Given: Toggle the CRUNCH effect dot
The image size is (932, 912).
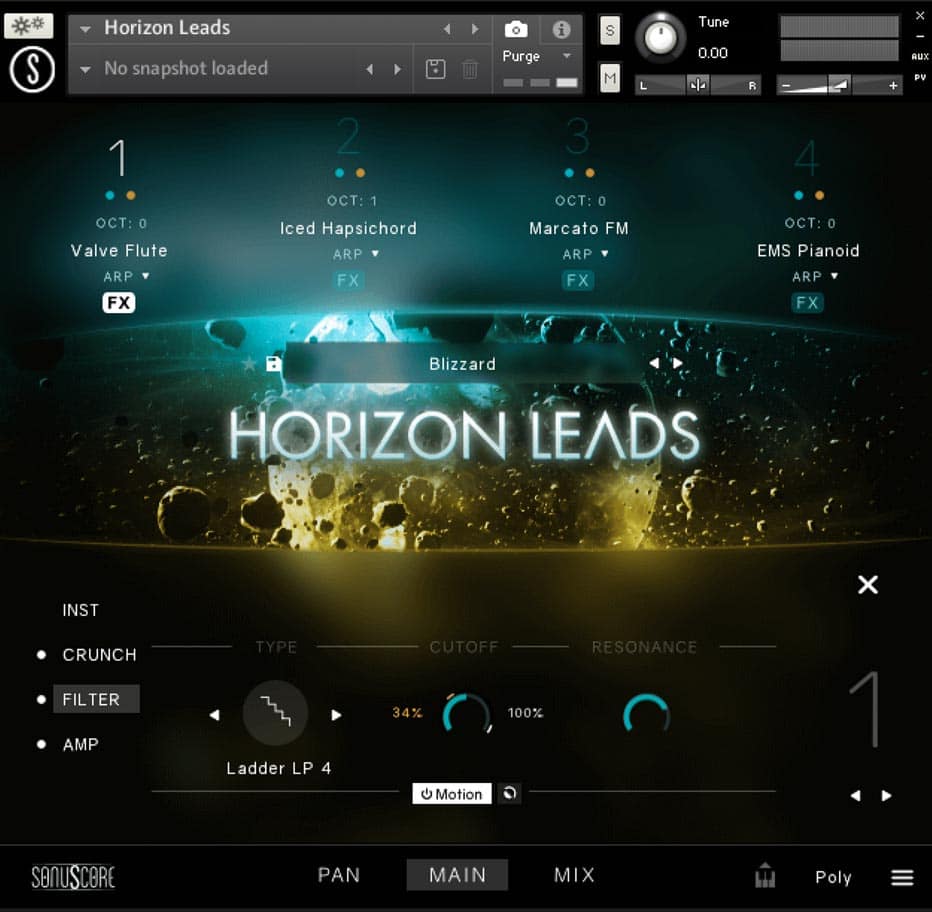Looking at the screenshot, I should click(x=41, y=654).
